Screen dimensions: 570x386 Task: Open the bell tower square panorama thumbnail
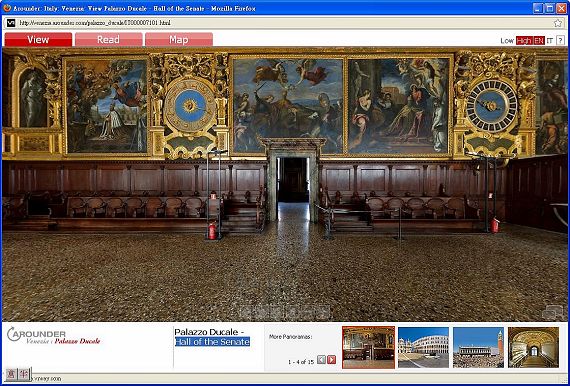pyautogui.click(x=478, y=347)
